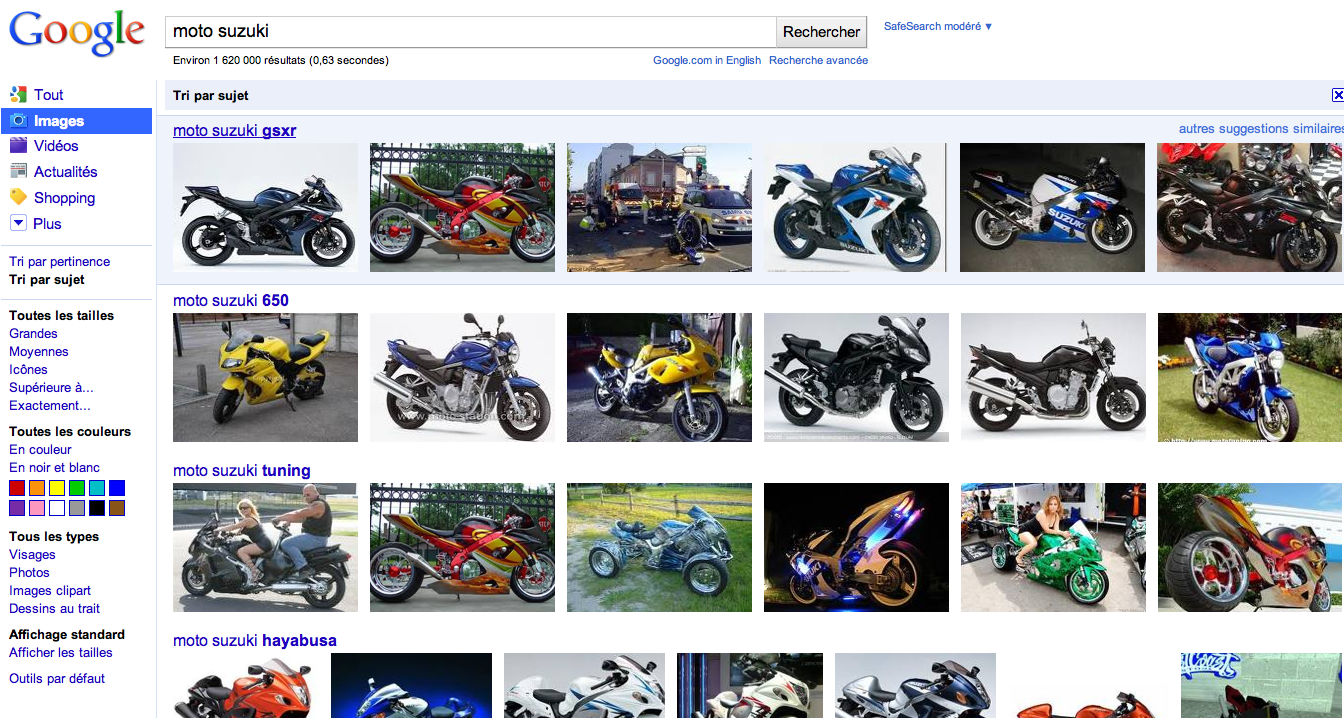Select Tri par sujet in sidebar
The image size is (1344, 718).
[x=47, y=280]
